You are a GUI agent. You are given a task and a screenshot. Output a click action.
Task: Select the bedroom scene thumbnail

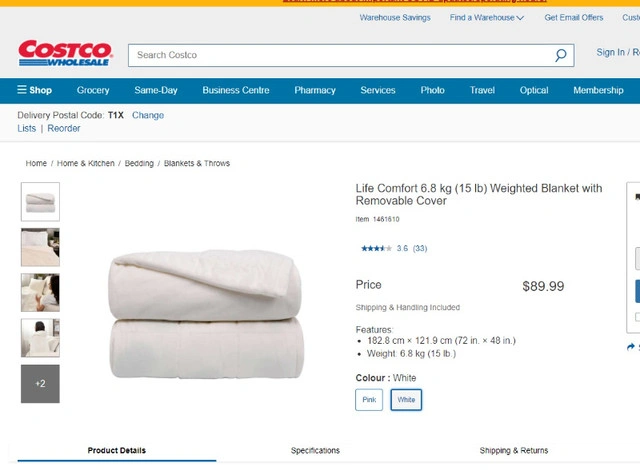click(40, 247)
